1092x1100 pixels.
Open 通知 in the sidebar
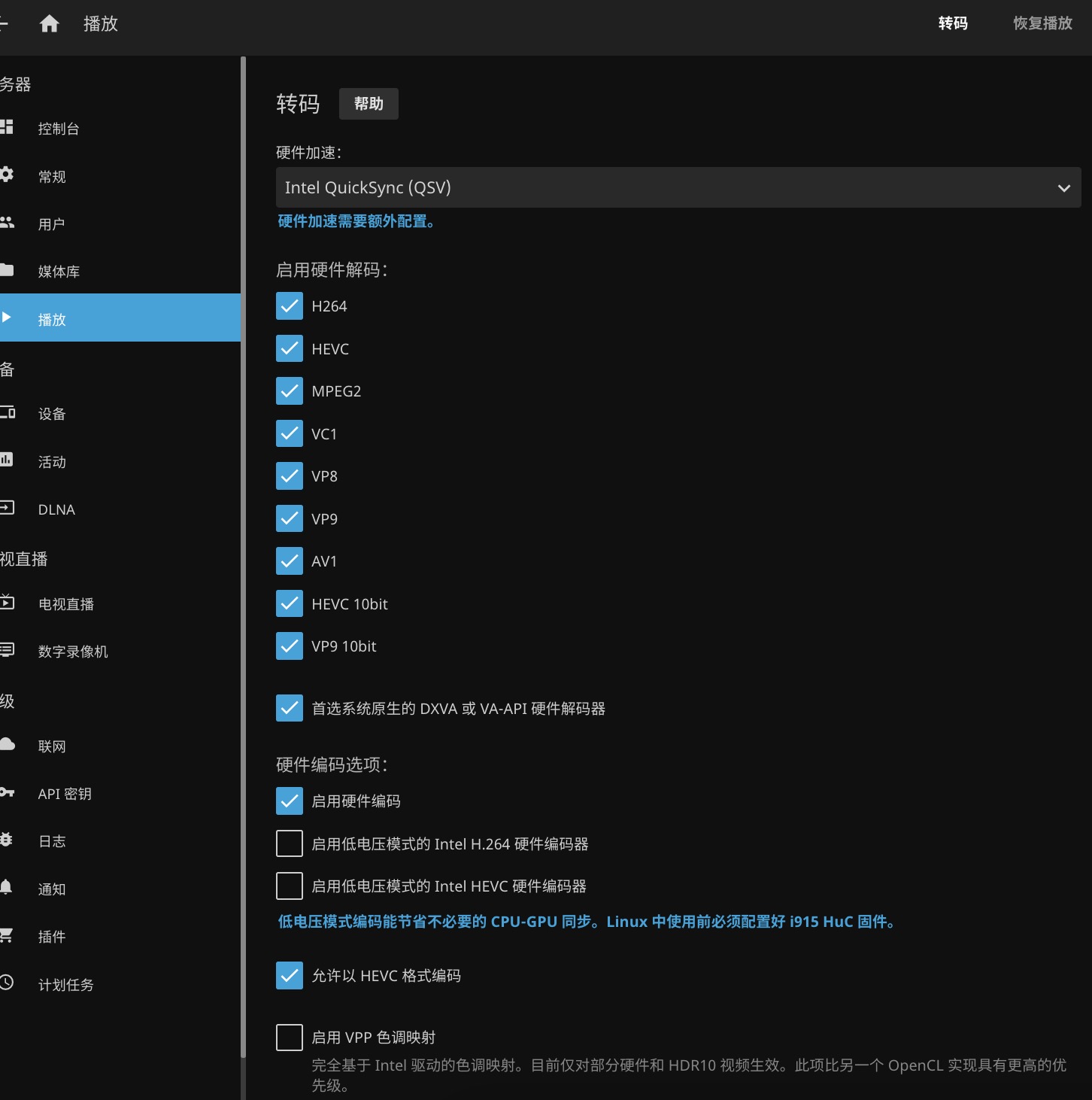(x=120, y=889)
